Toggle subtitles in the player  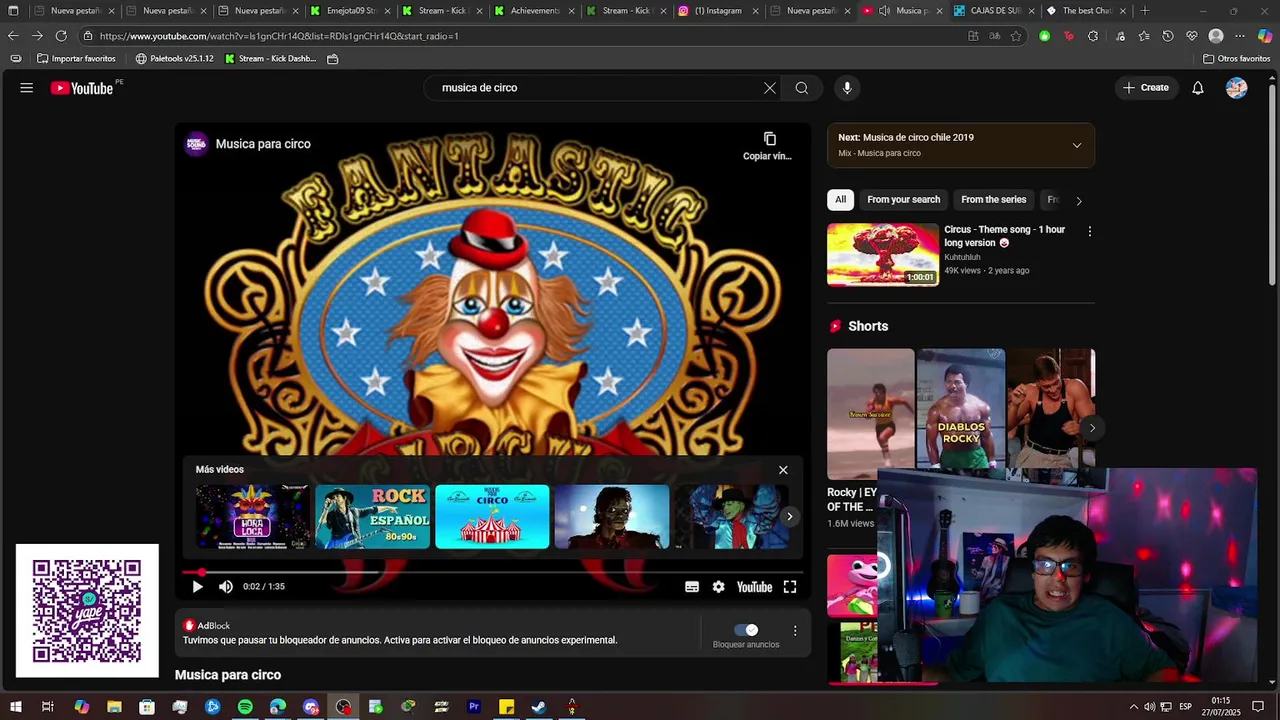(x=691, y=587)
